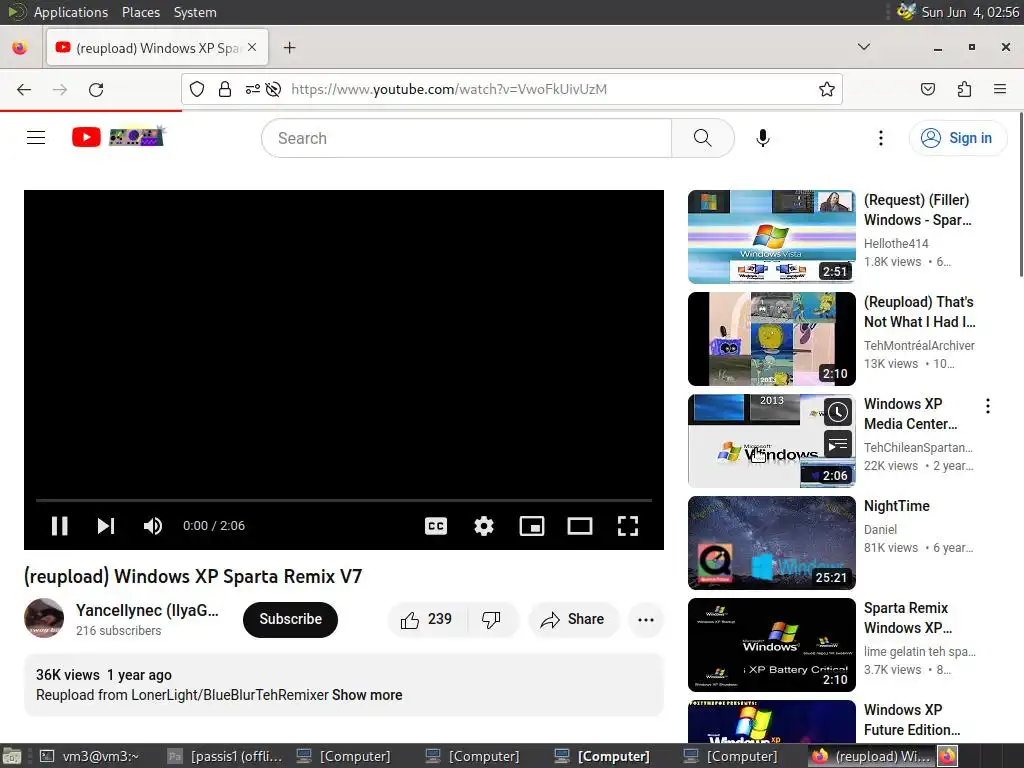Open a new browser tab
The image size is (1024, 768).
(x=289, y=48)
